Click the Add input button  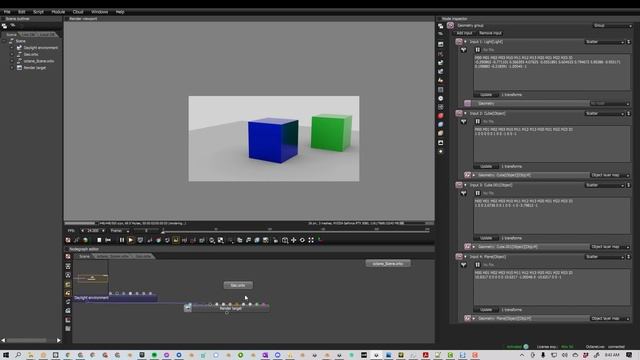pos(464,33)
